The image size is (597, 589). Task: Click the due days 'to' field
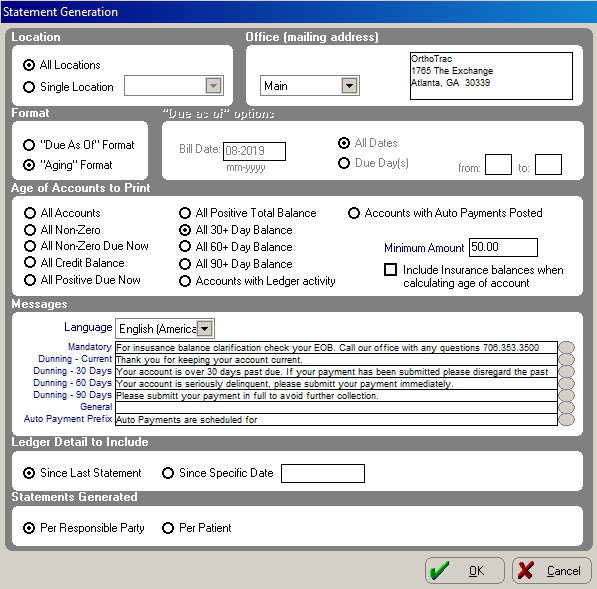(x=548, y=164)
